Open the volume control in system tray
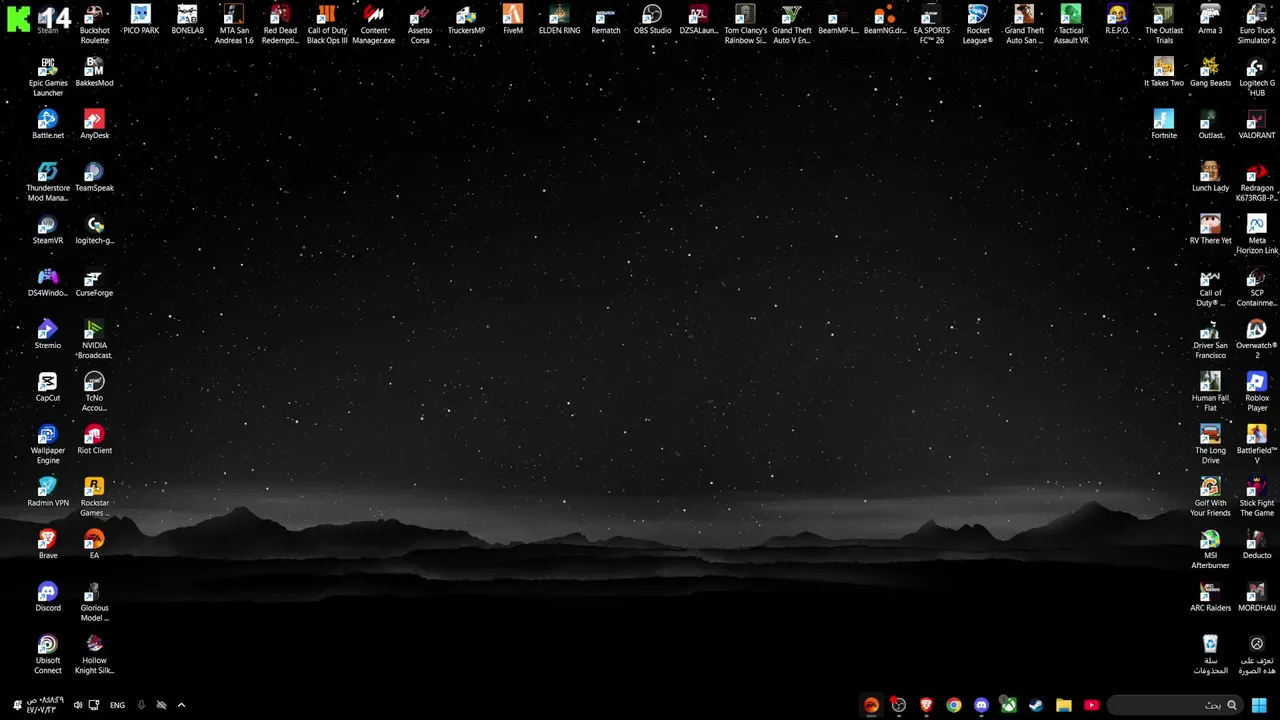 coord(78,705)
